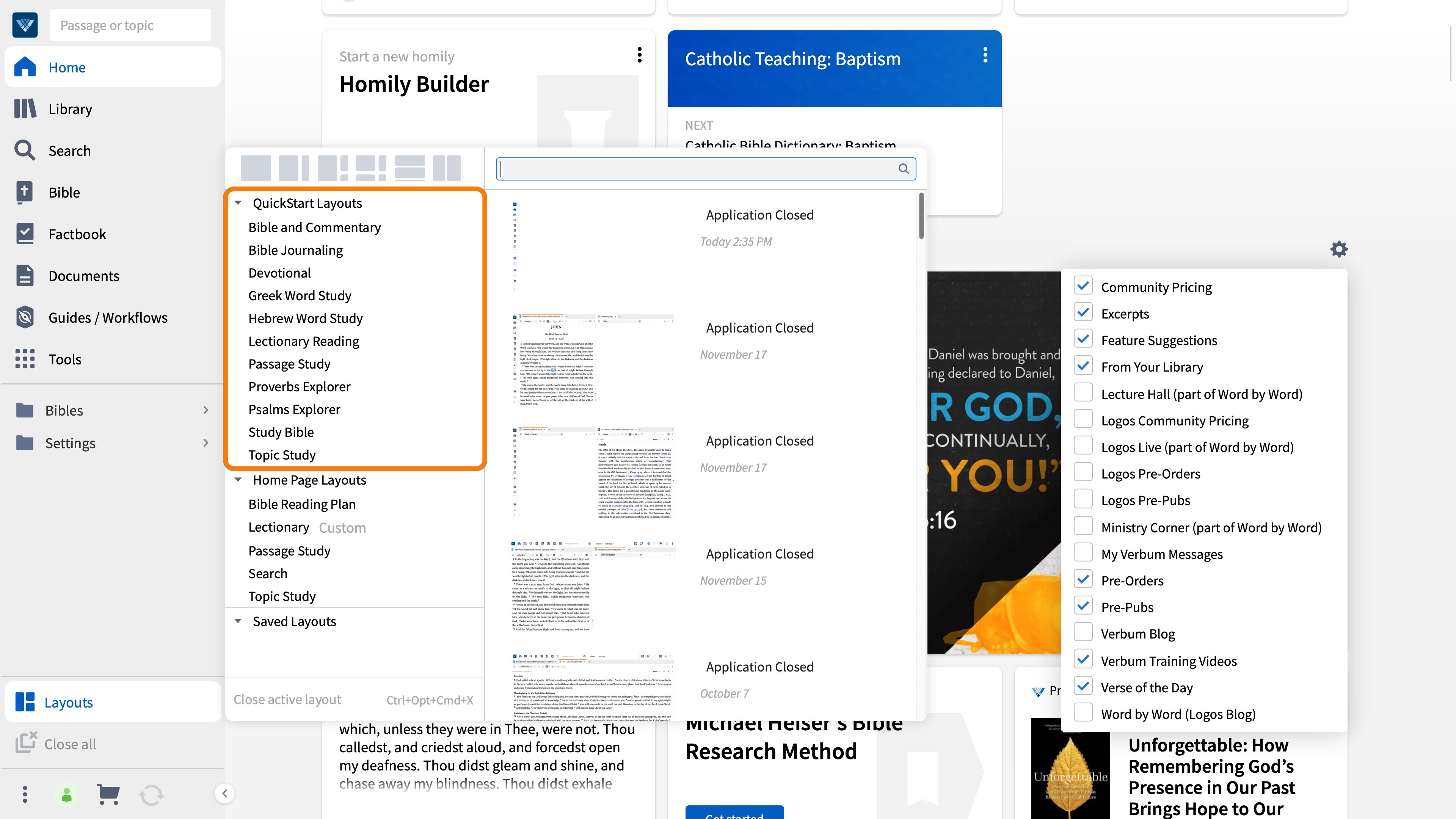Open the shopping cart icon
1456x819 pixels.
pos(108,794)
